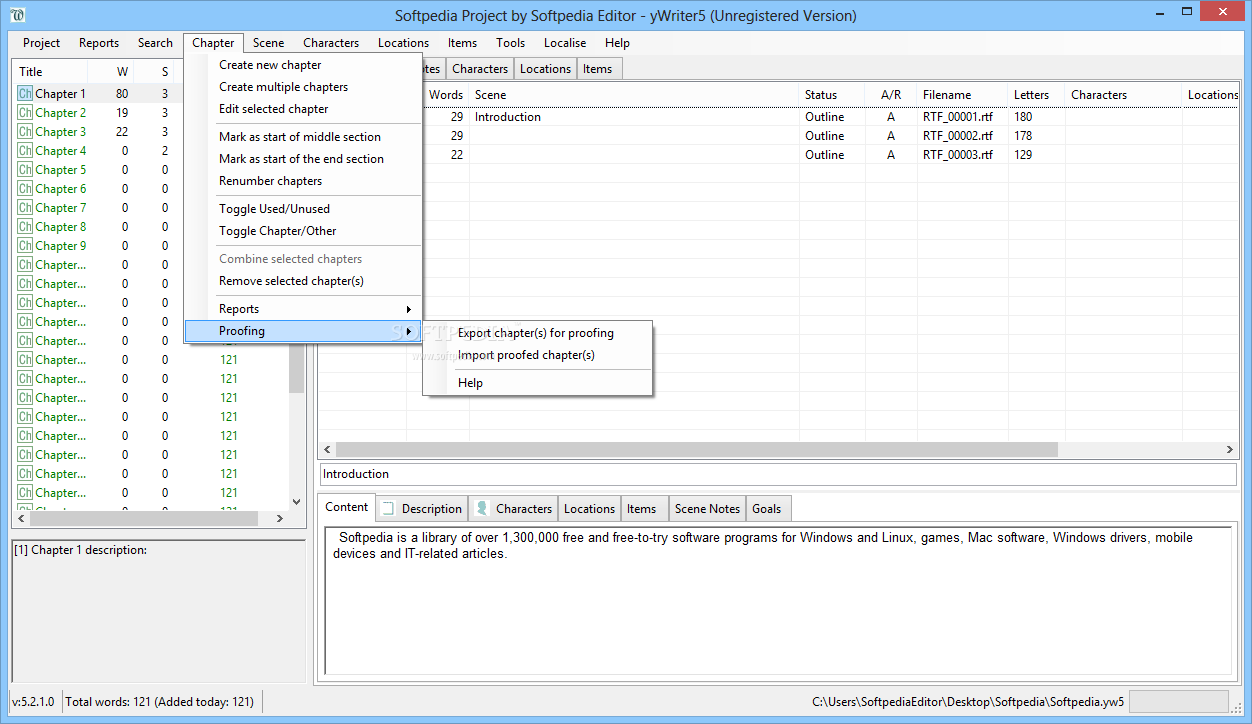Click the Chapter 1 description box
This screenshot has height=724, width=1252.
[x=158, y=610]
